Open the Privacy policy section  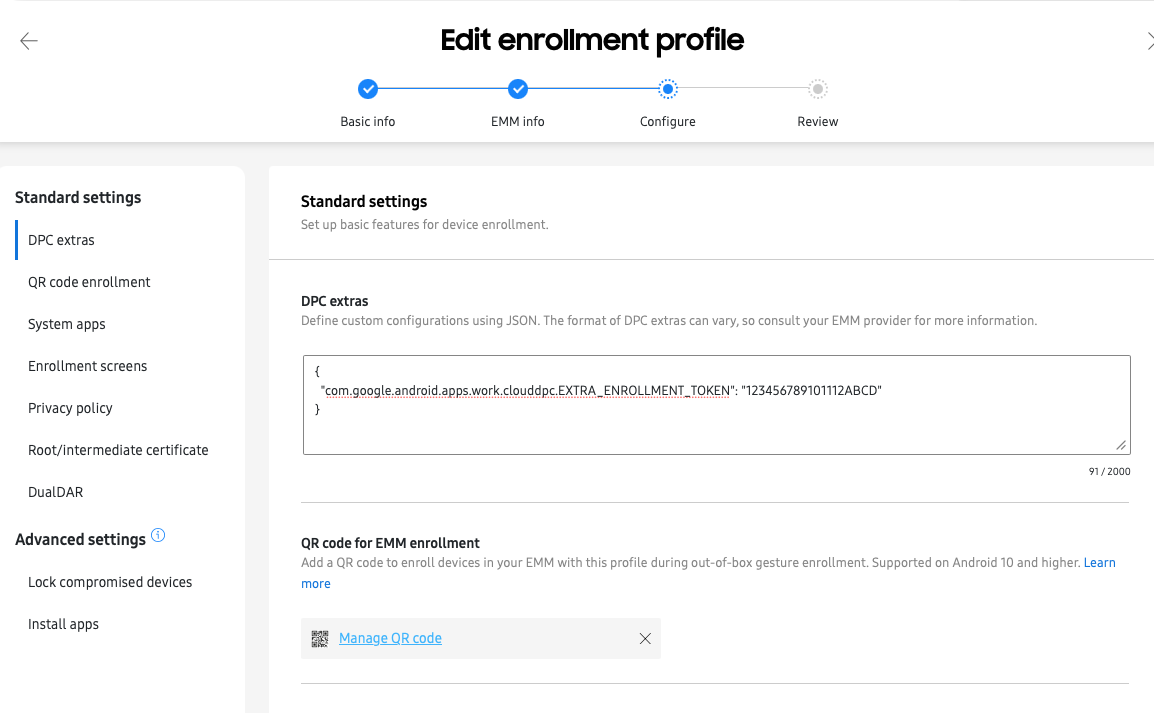(x=70, y=408)
